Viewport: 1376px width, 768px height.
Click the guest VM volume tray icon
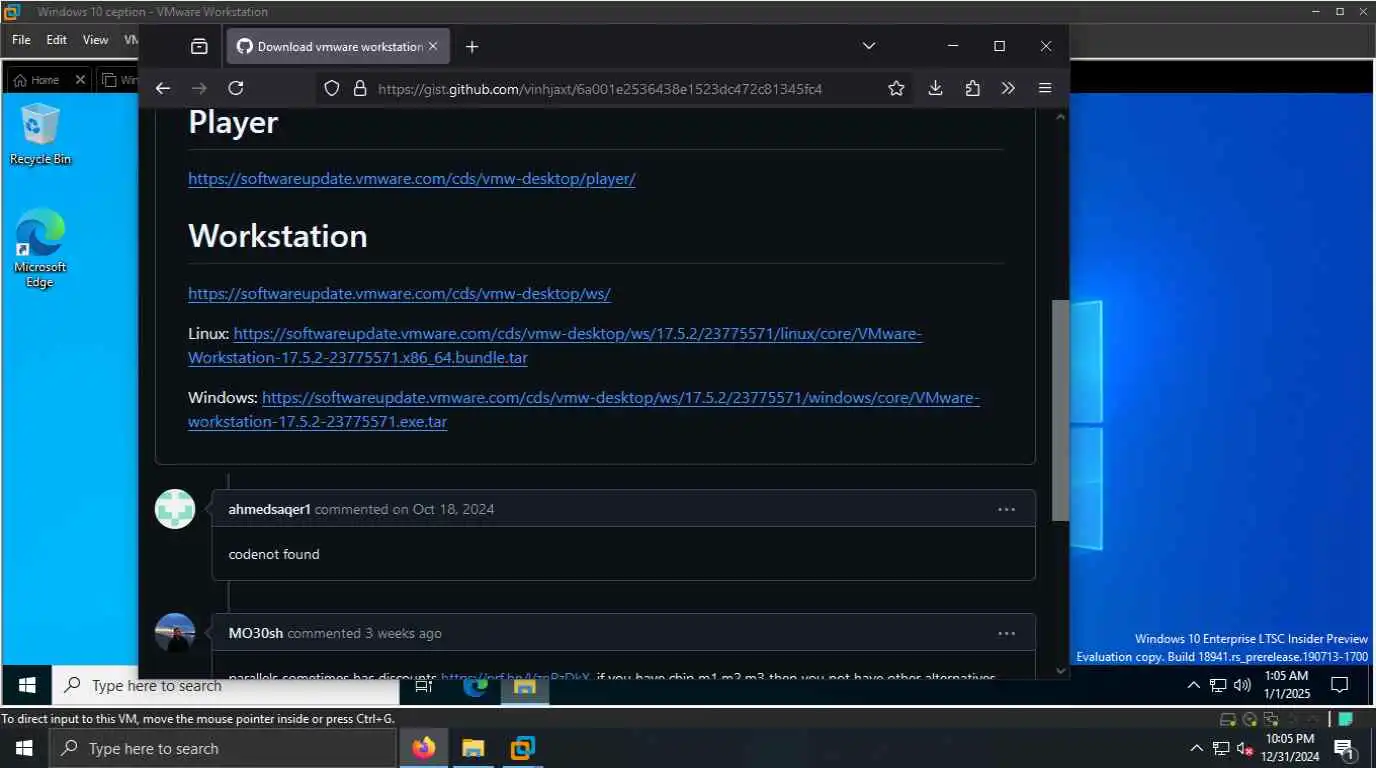(1242, 685)
